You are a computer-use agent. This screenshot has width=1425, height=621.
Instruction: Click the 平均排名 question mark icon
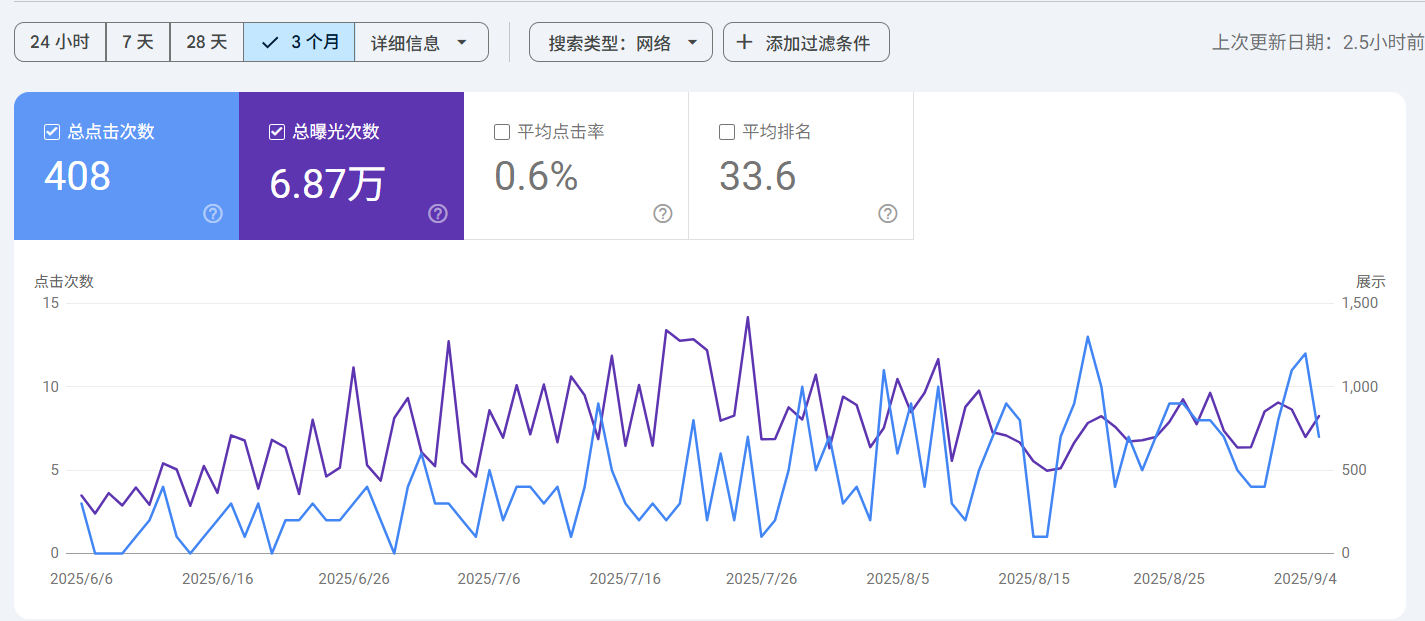coord(887,213)
